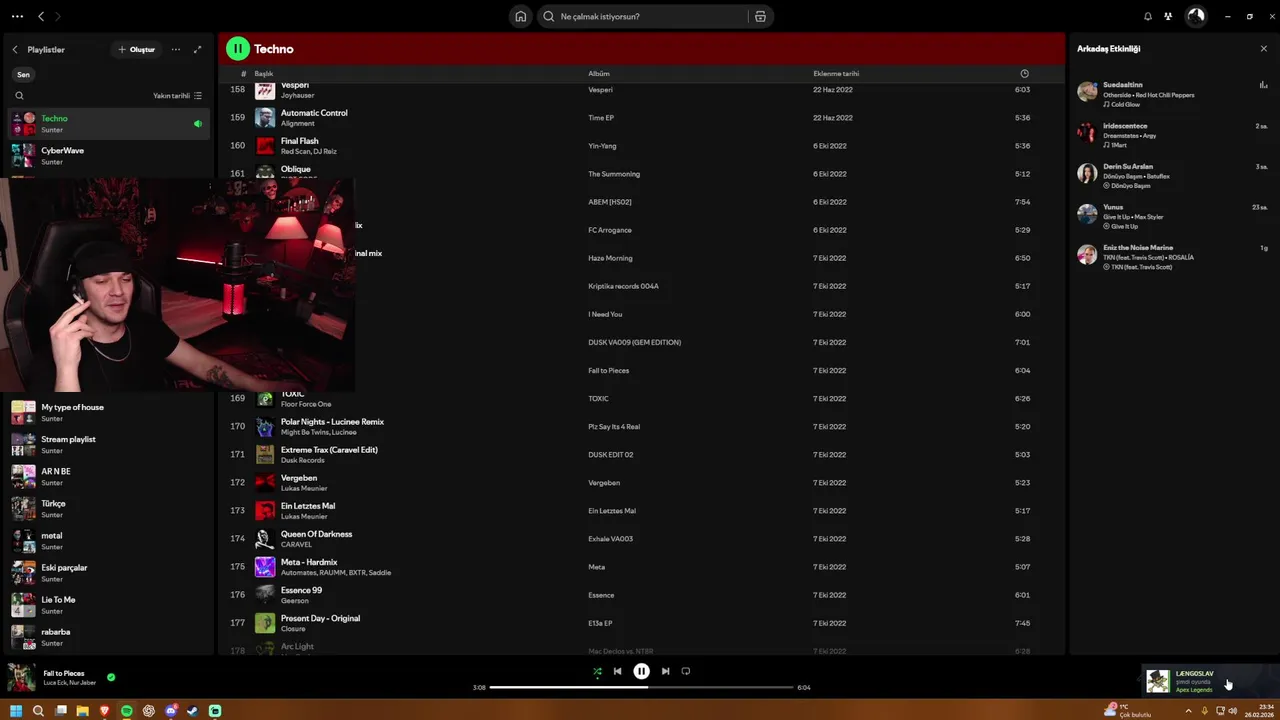Go forward using the top navigation arrow
Viewport: 1280px width, 720px height.
click(x=57, y=16)
